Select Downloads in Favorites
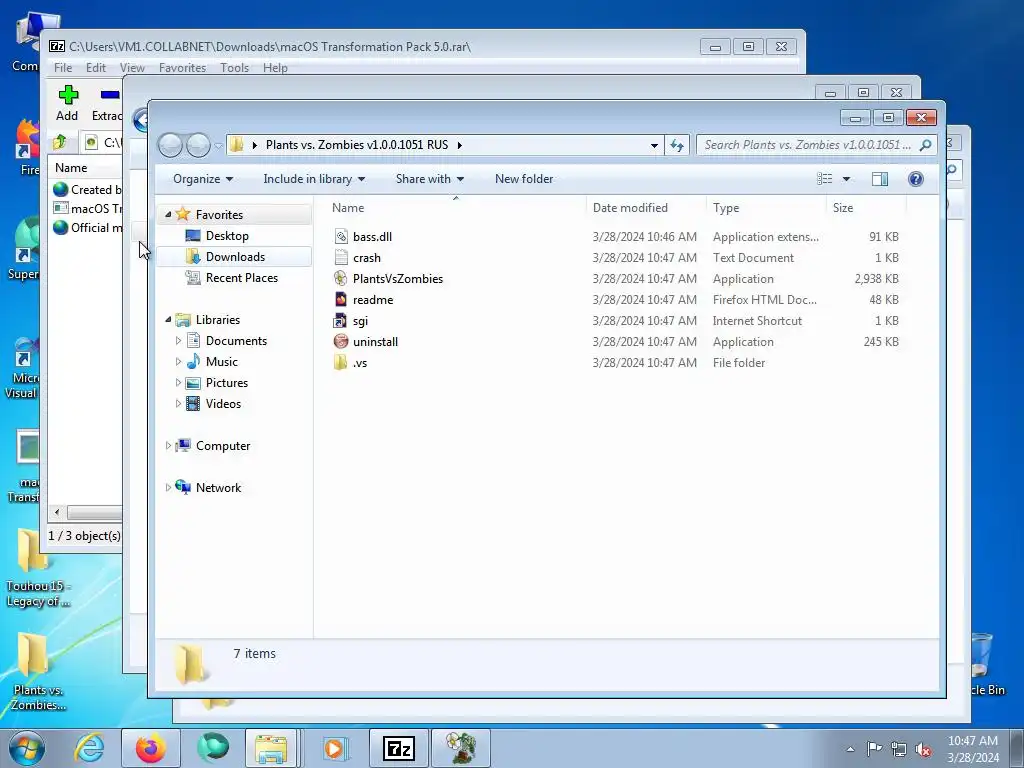Screen dimensions: 1024x768 235,257
